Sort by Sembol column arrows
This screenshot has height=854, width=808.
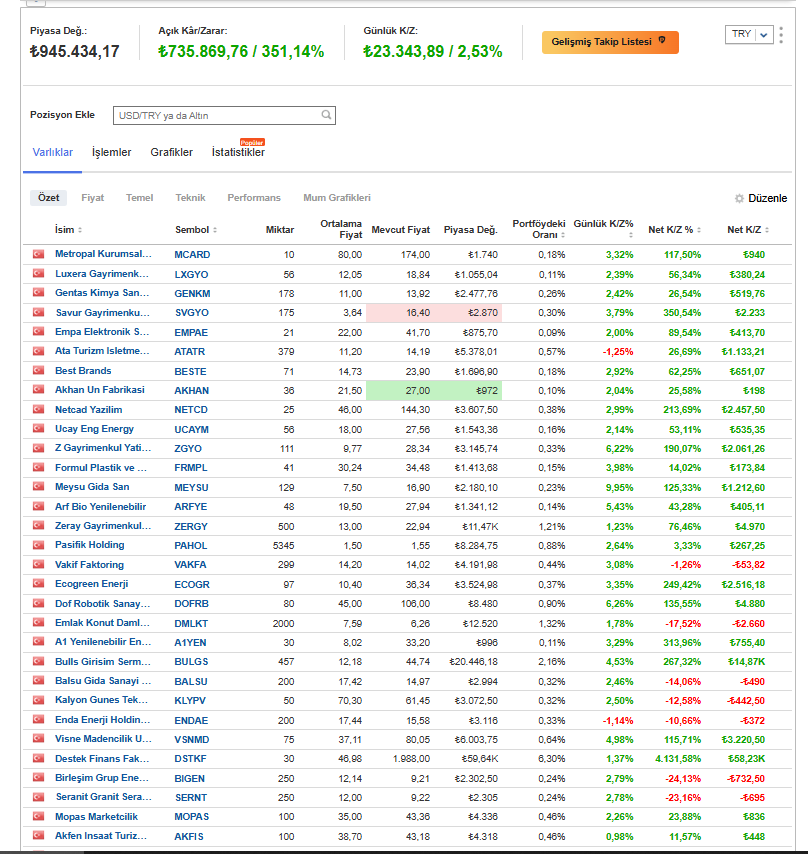[215, 230]
